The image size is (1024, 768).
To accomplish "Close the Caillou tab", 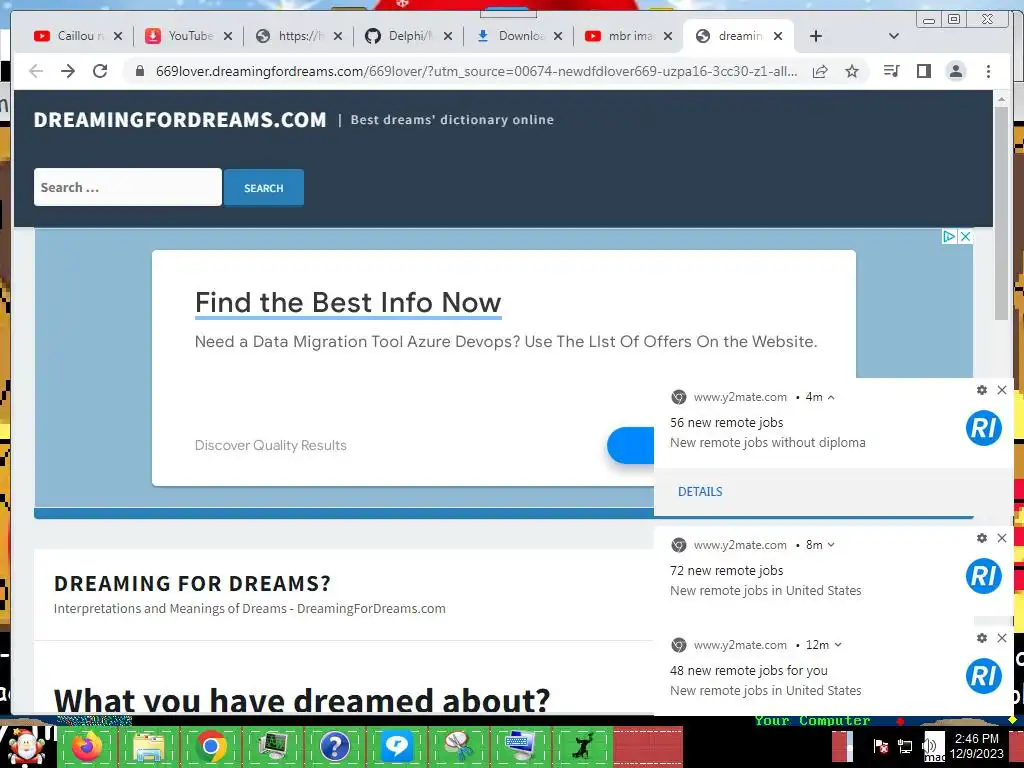I will (118, 37).
